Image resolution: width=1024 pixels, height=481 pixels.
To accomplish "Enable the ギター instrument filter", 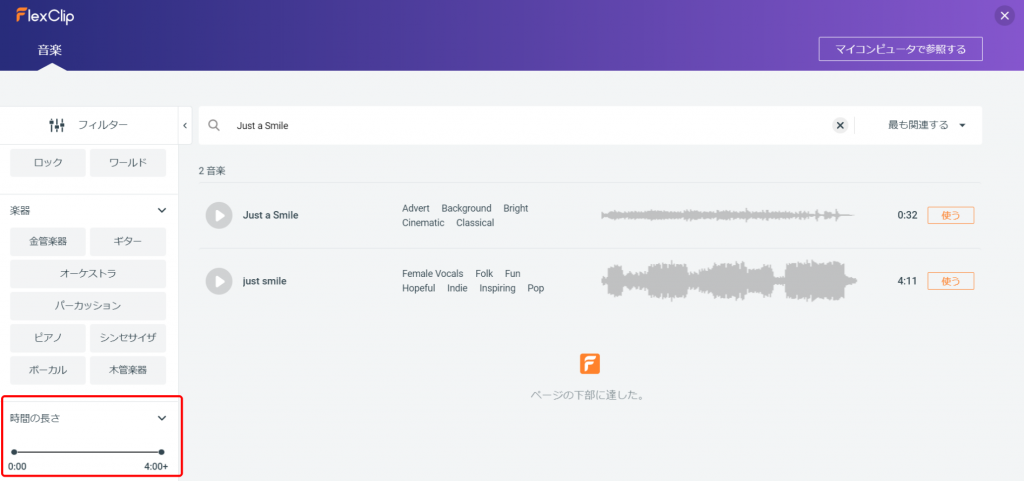I will coord(128,242).
